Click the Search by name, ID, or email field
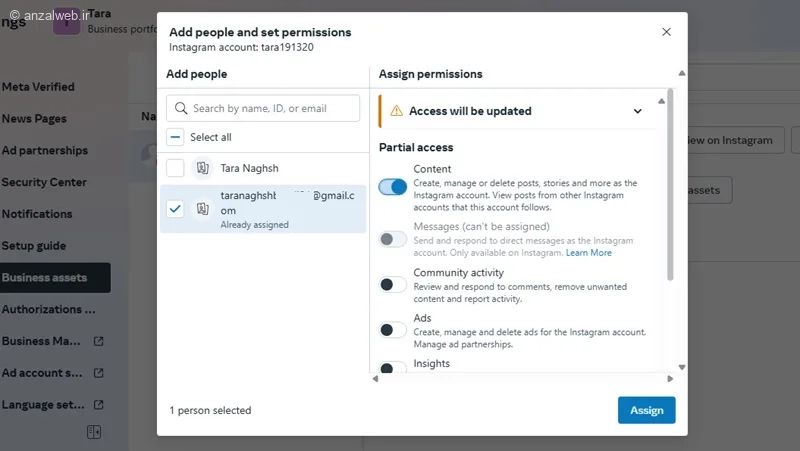The width and height of the screenshot is (800, 451). 272,108
